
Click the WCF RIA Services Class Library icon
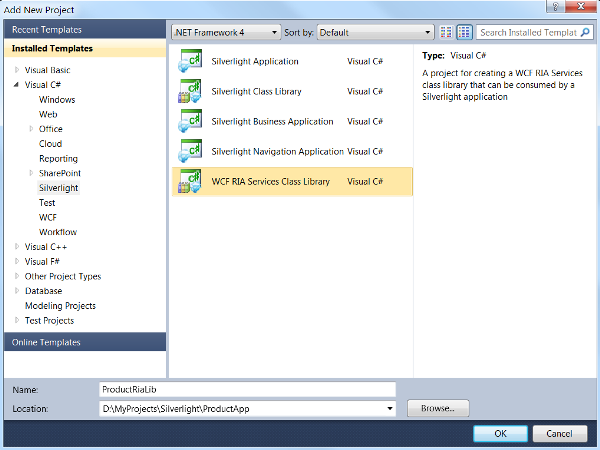click(190, 181)
